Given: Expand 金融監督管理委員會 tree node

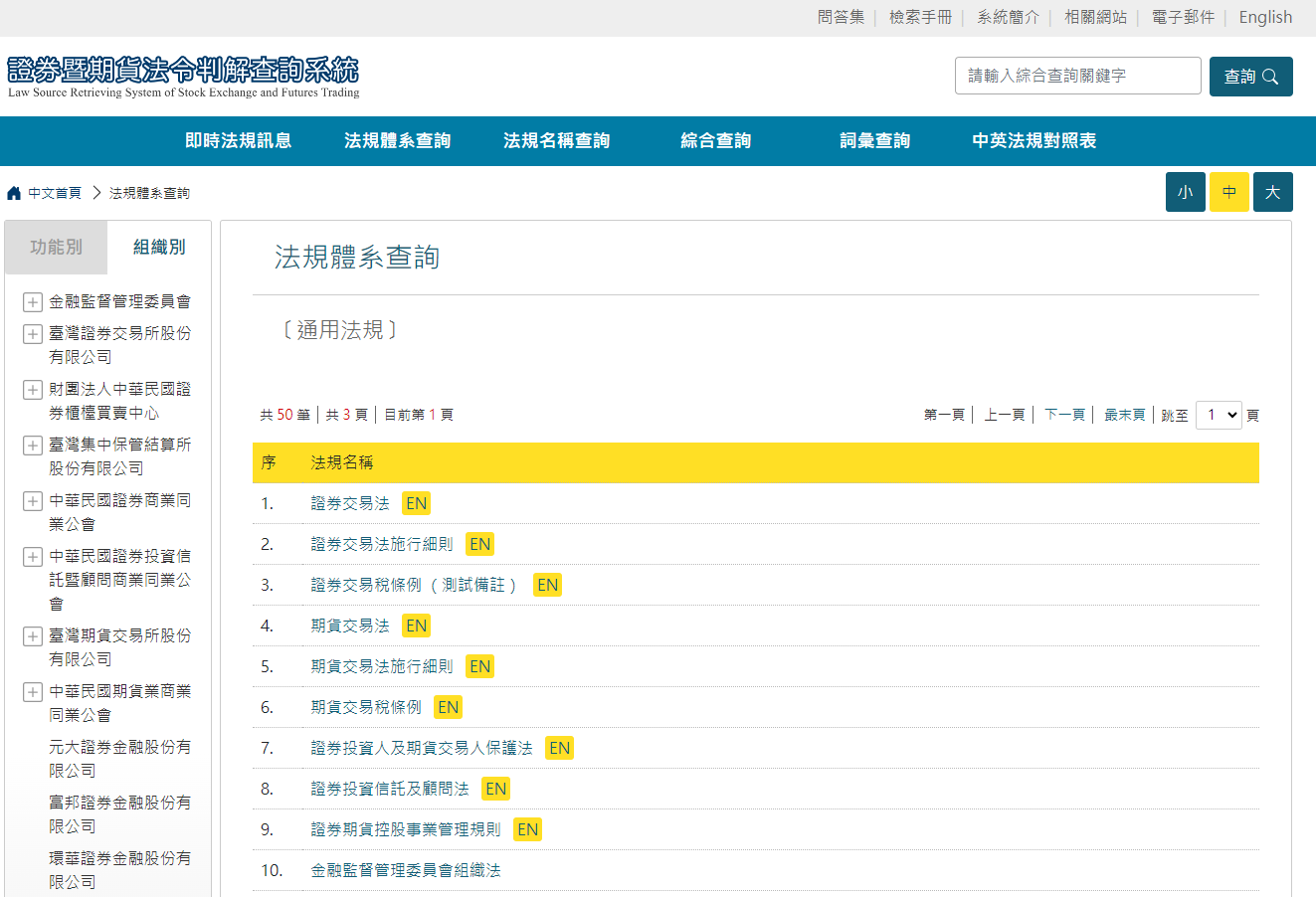Looking at the screenshot, I should point(33,302).
